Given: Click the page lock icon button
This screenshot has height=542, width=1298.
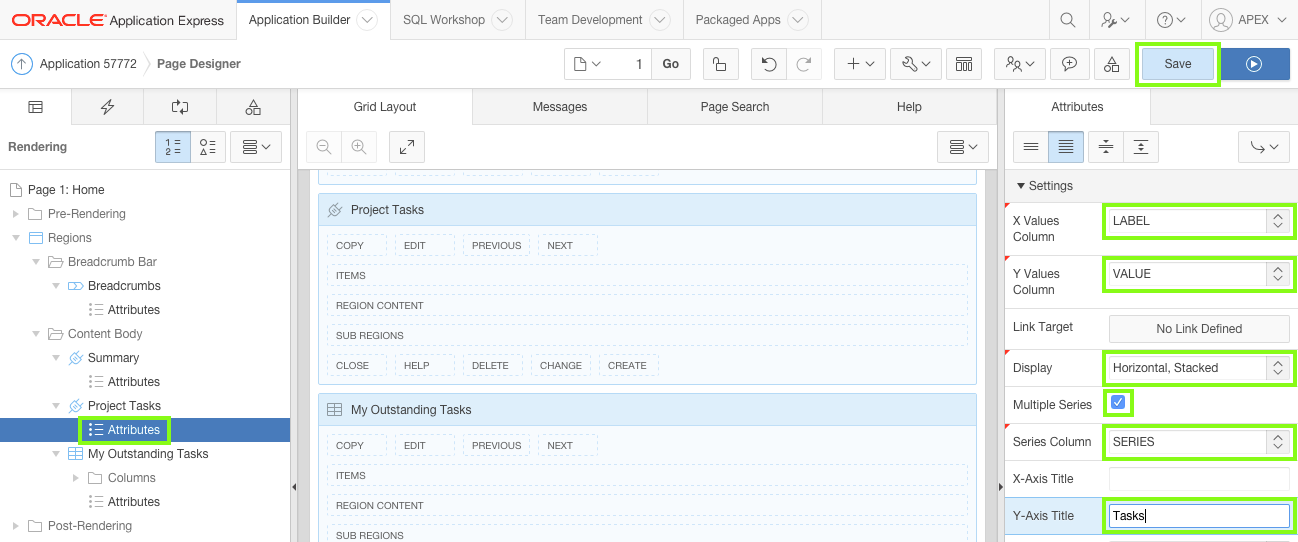Looking at the screenshot, I should pyautogui.click(x=720, y=64).
